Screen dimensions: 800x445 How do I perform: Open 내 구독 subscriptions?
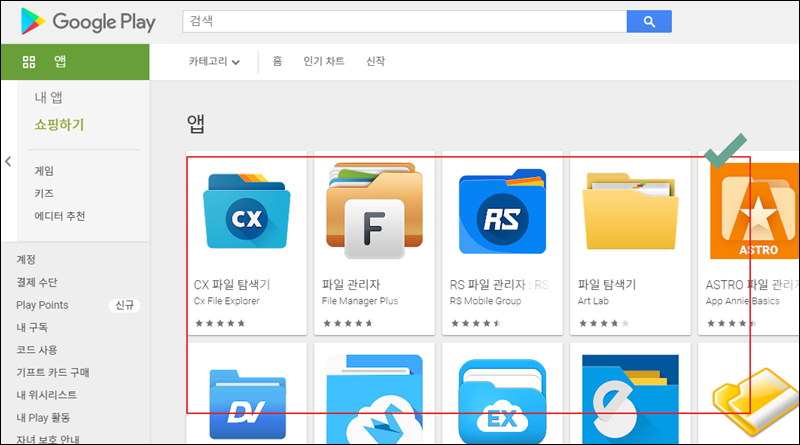32,327
